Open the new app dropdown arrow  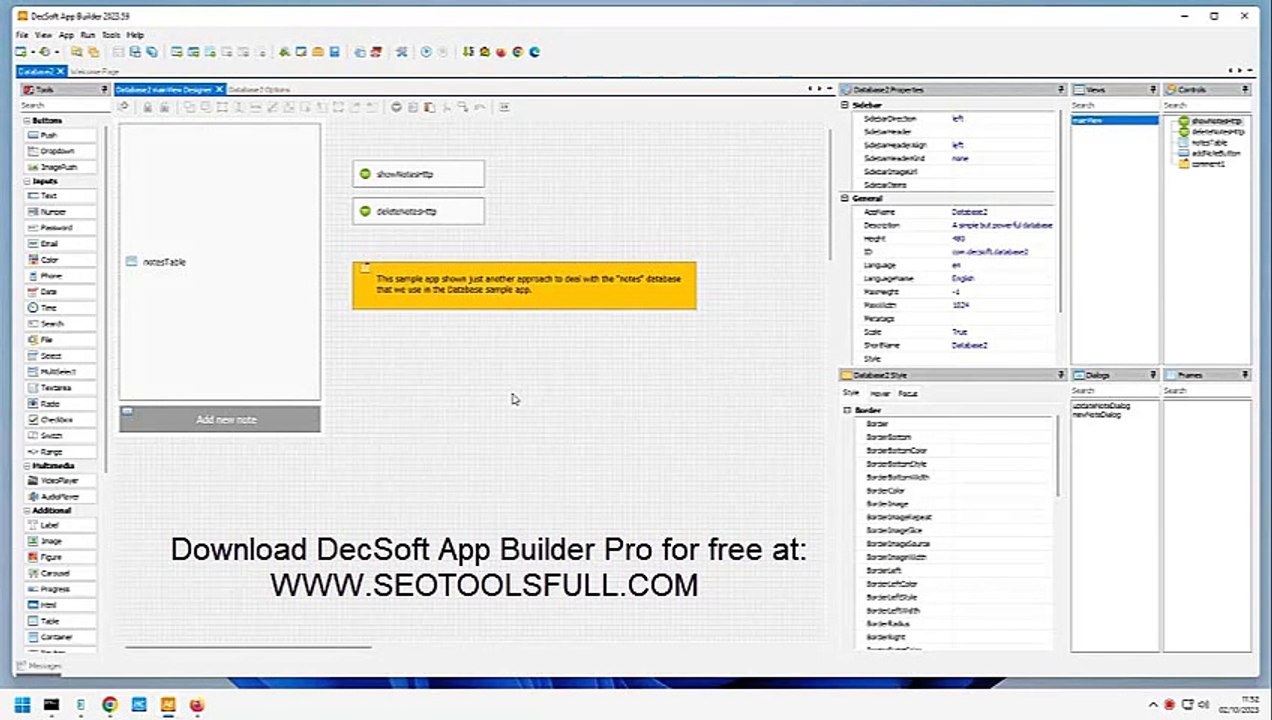click(x=32, y=52)
